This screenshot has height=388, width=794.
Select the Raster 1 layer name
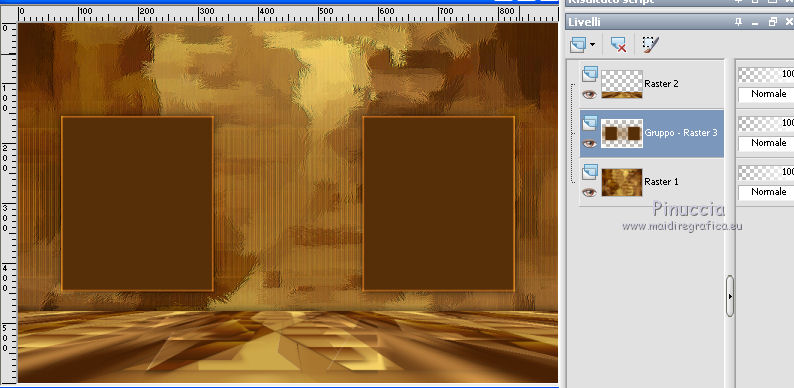coord(661,181)
